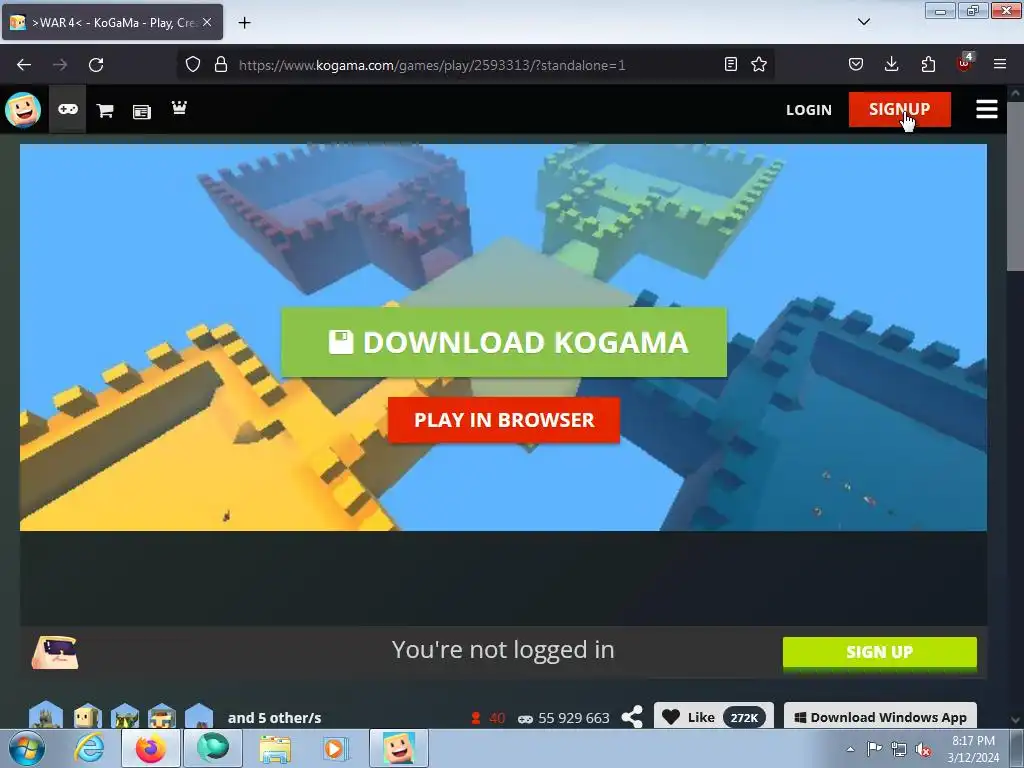1024x768 pixels.
Task: Click PLAY IN BROWSER button
Action: pyautogui.click(x=504, y=420)
